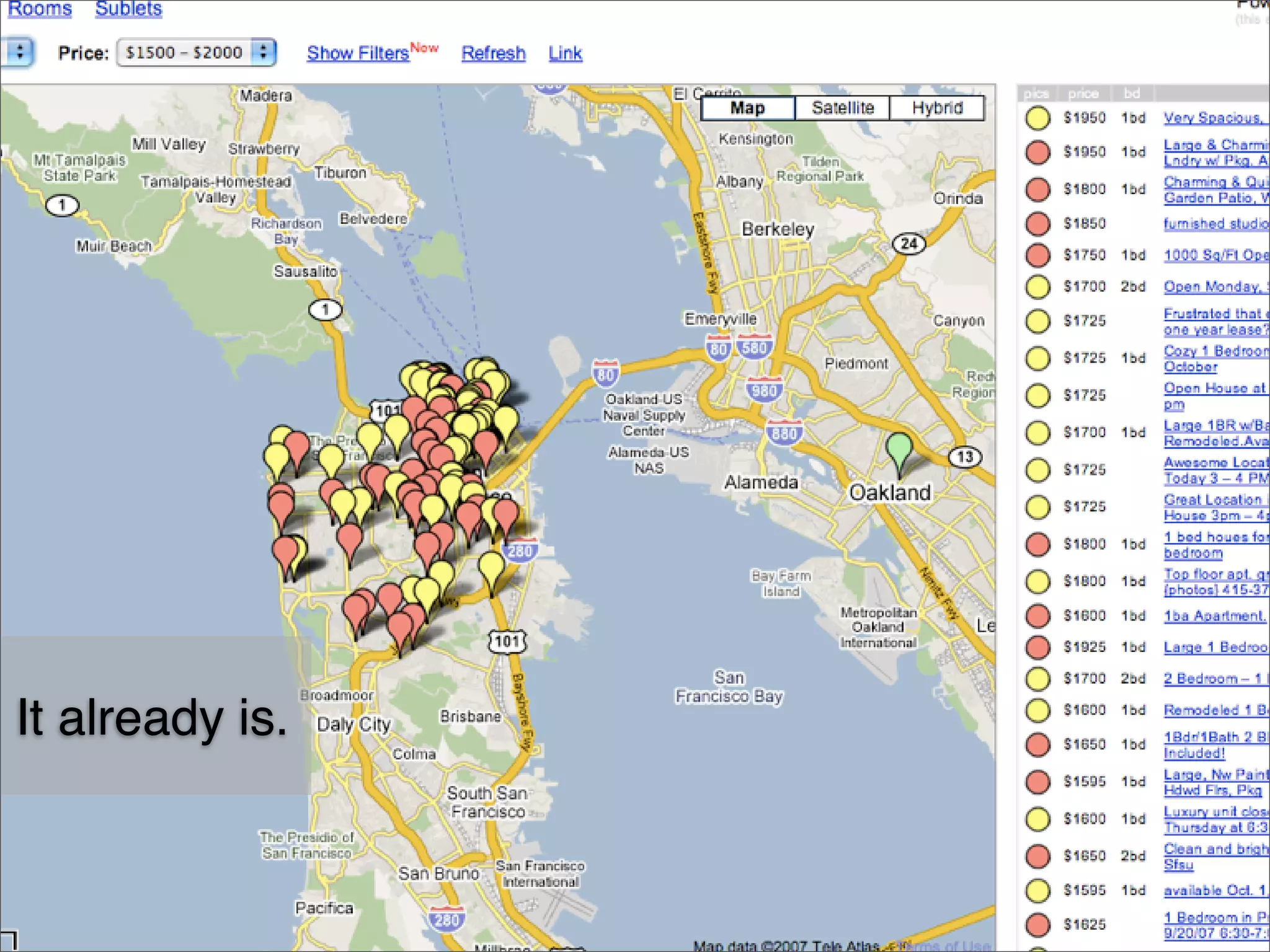Go to the Sublets tab
The image size is (1270, 952).
[128, 9]
